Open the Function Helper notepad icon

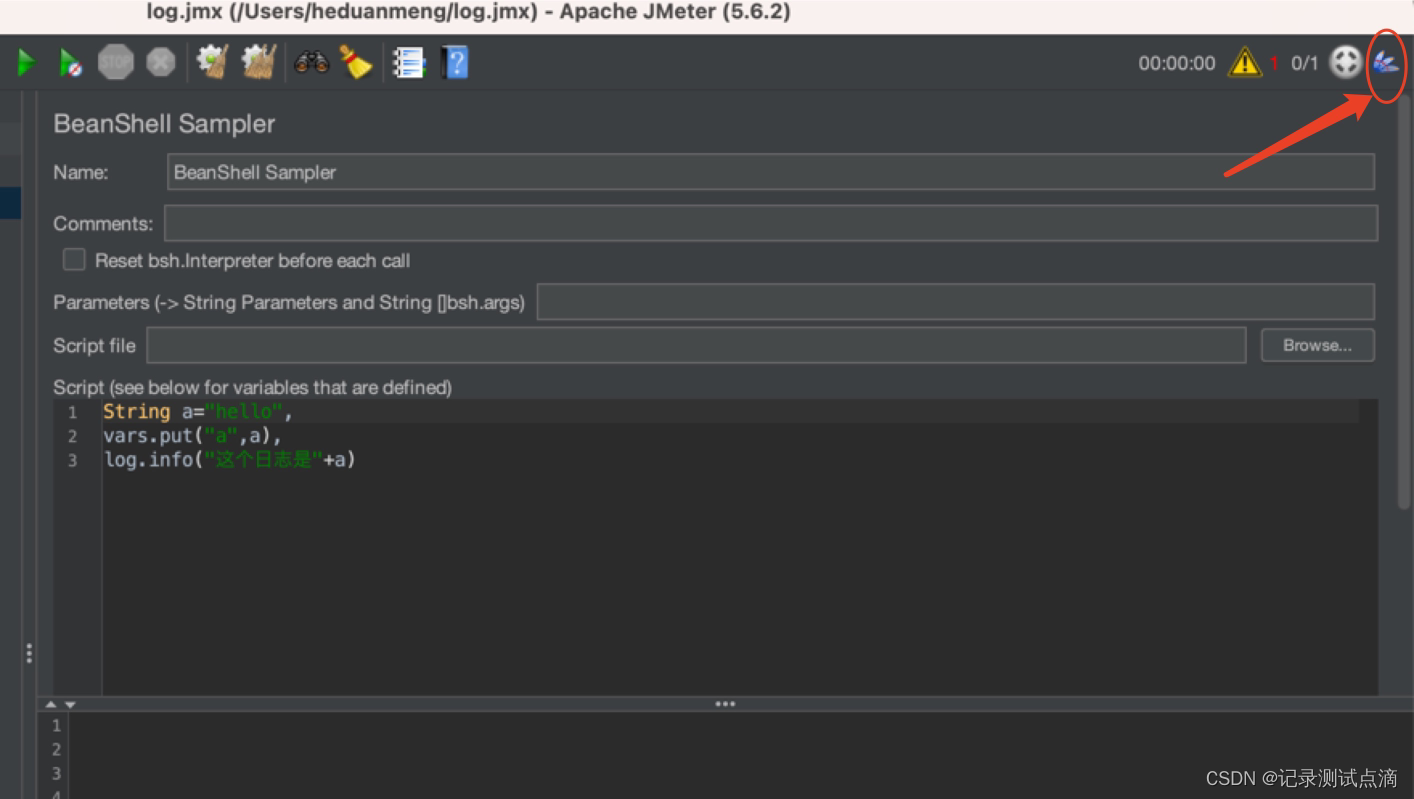408,63
